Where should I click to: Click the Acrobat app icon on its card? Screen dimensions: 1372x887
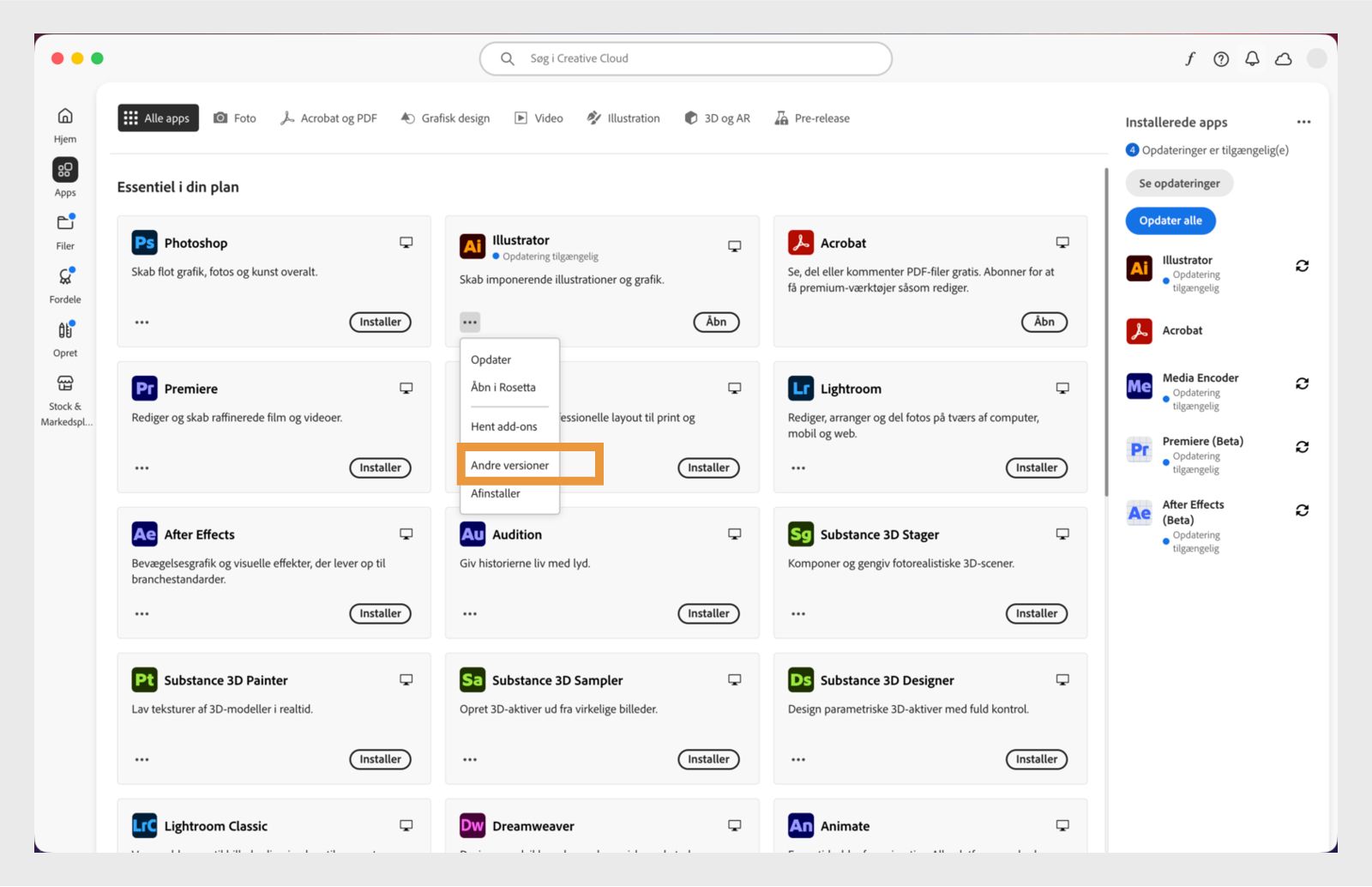point(801,243)
